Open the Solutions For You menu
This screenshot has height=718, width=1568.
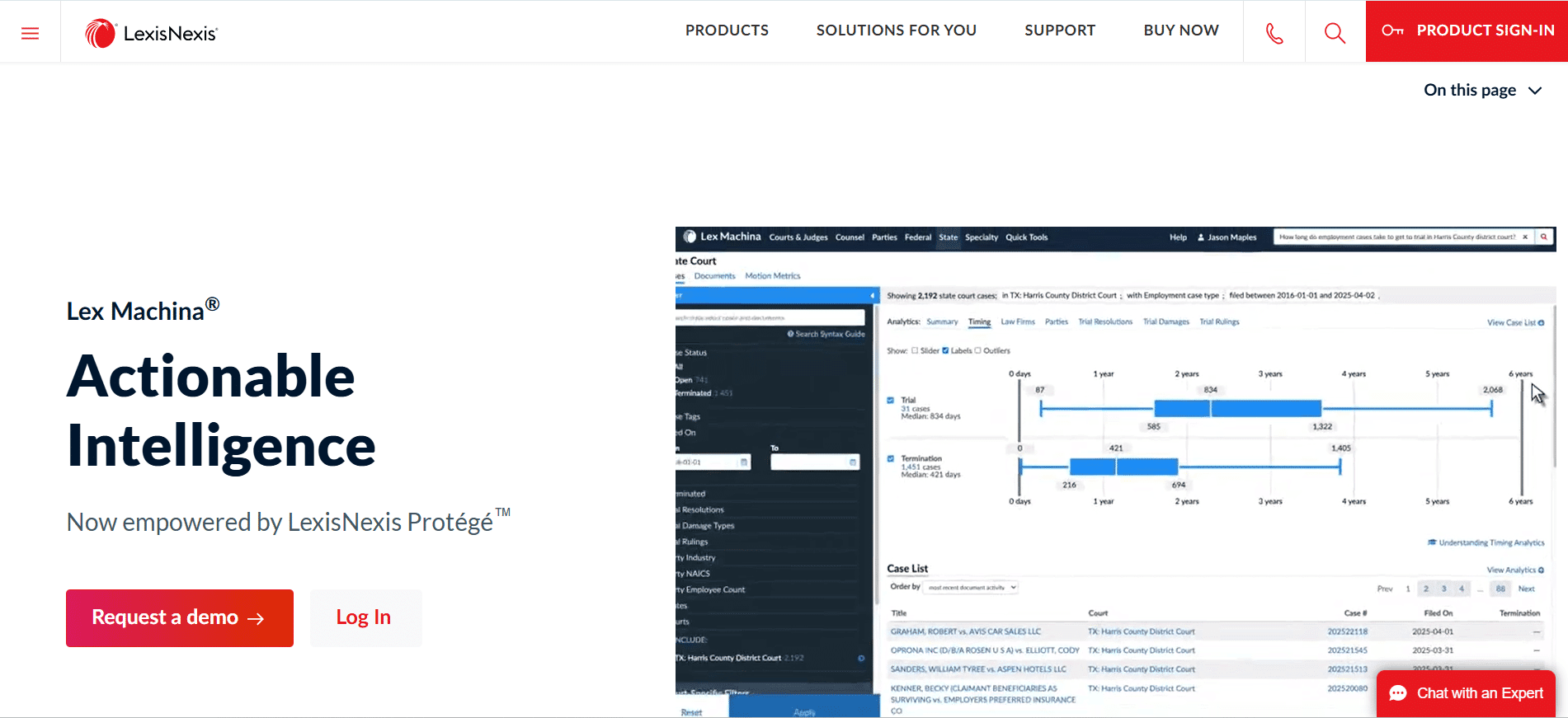[897, 31]
